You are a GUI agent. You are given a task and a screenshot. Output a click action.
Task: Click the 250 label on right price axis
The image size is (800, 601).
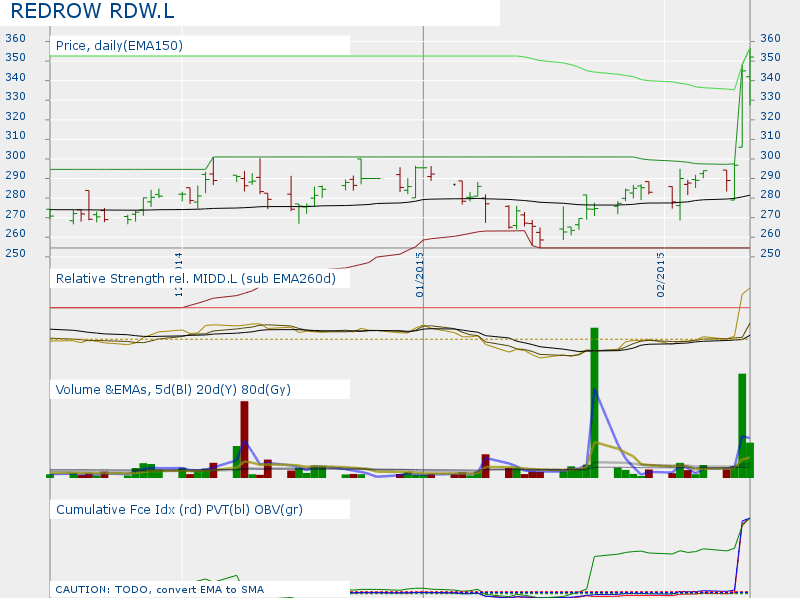pos(770,253)
